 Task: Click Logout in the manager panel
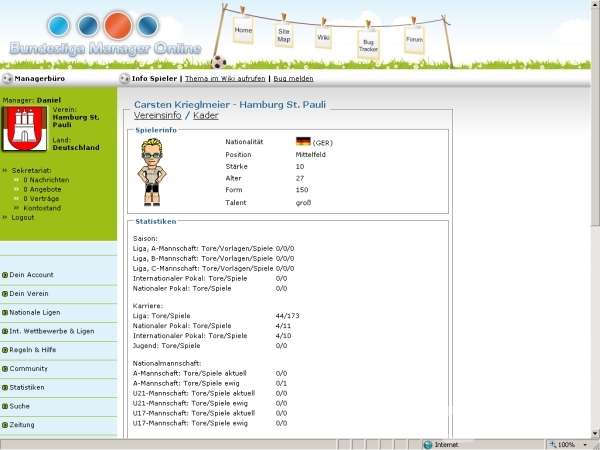[x=22, y=217]
